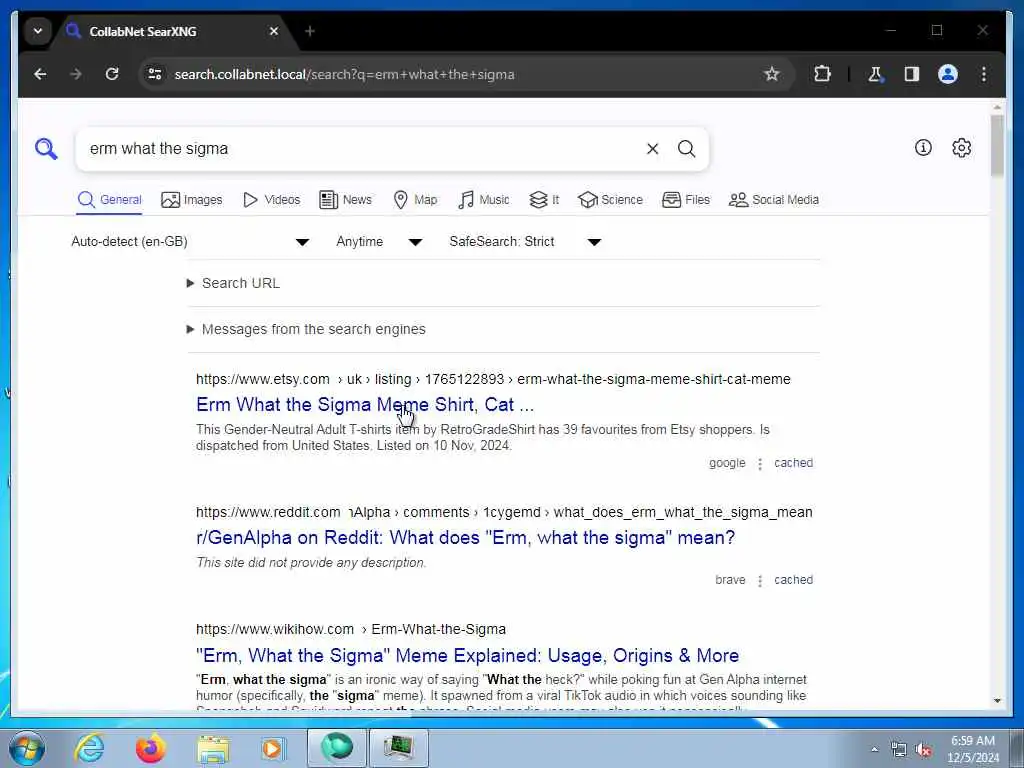Click the SearXNG logo magnifier
The height and width of the screenshot is (768, 1024).
pos(46,149)
